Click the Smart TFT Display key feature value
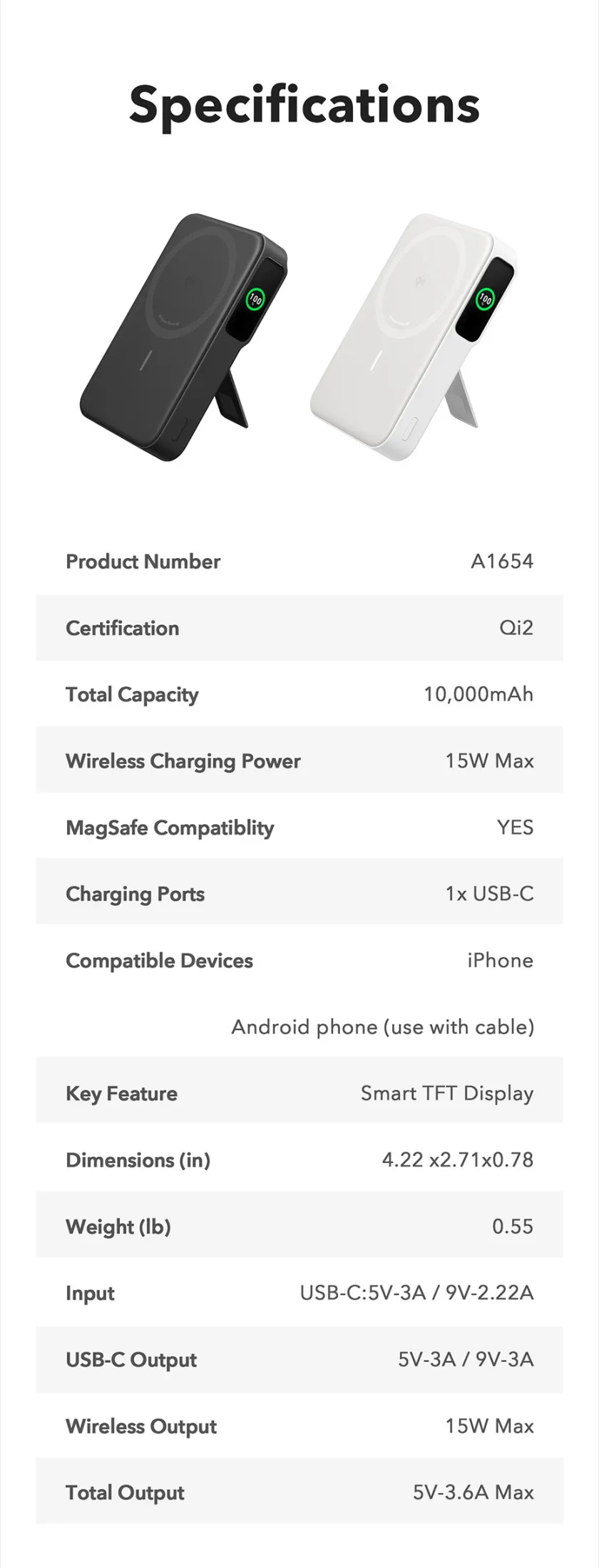 [446, 1093]
